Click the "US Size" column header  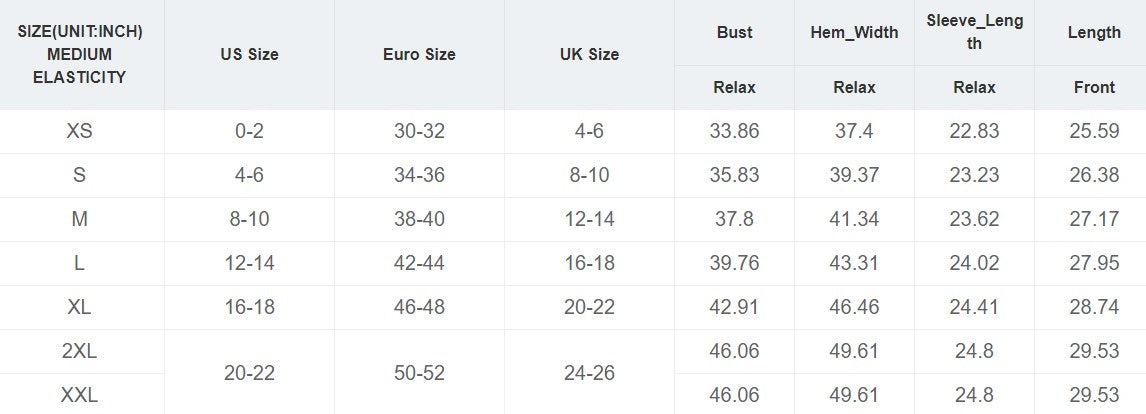coord(249,54)
